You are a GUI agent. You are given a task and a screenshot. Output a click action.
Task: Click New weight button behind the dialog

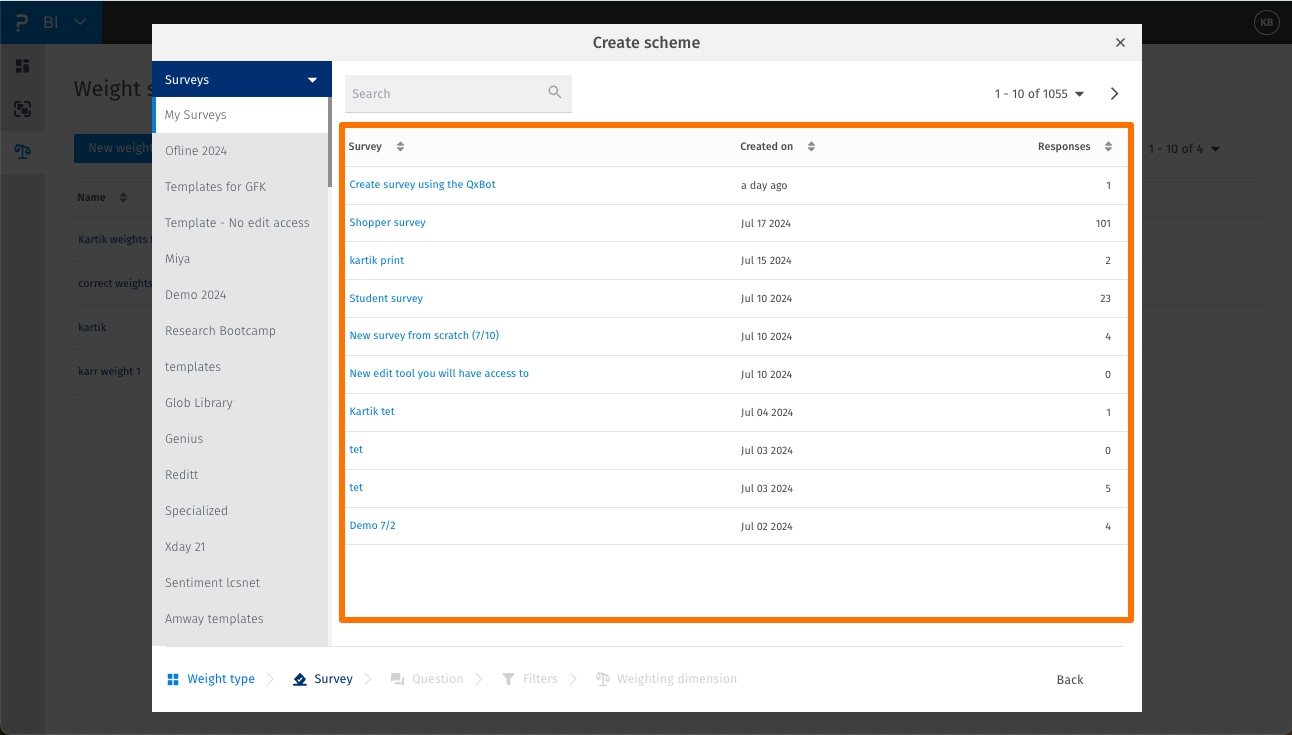point(113,148)
